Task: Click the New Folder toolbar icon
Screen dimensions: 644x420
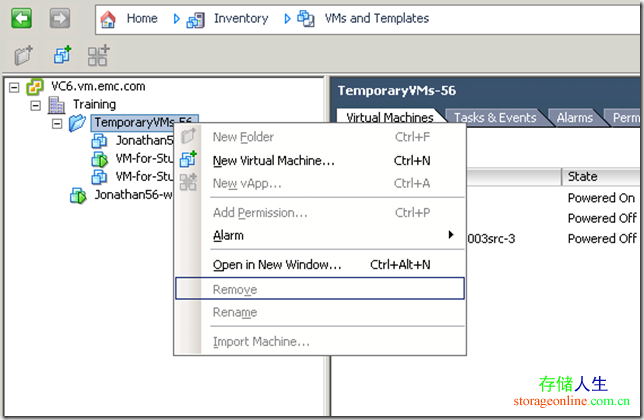Action: click(x=24, y=56)
